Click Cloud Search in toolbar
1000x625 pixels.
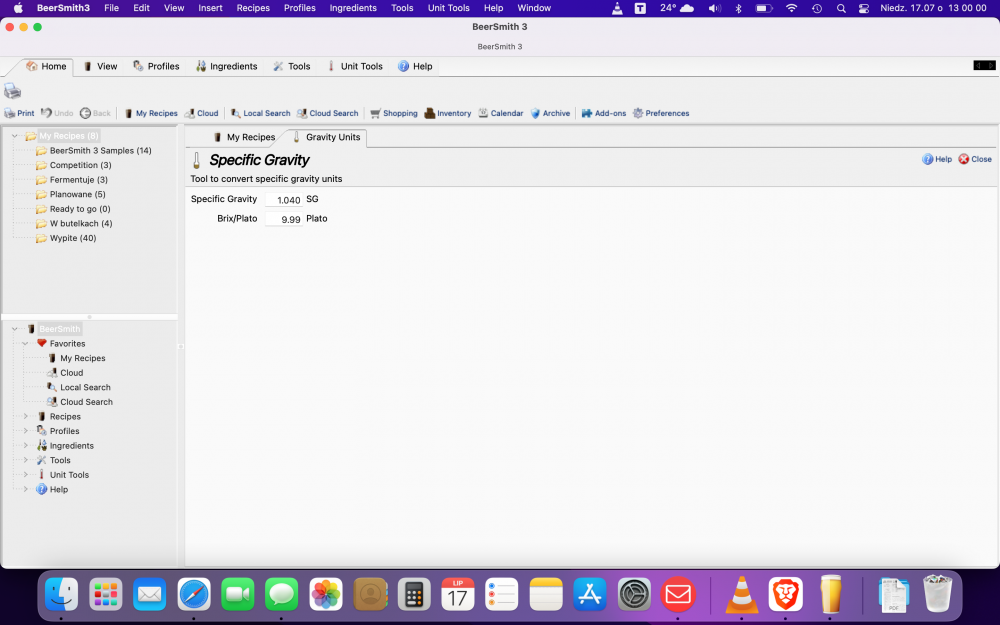[x=327, y=113]
